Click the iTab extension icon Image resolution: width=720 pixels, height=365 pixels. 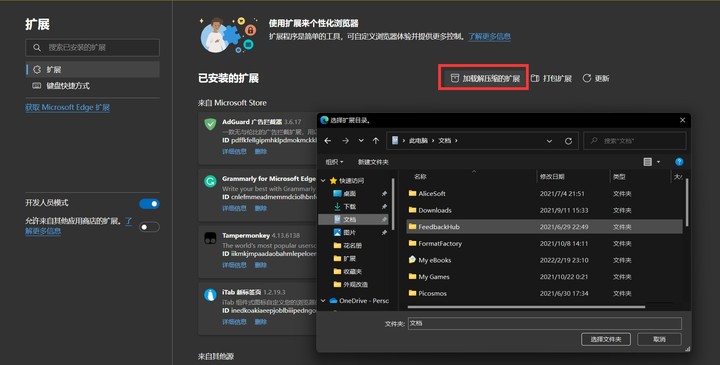[210, 295]
